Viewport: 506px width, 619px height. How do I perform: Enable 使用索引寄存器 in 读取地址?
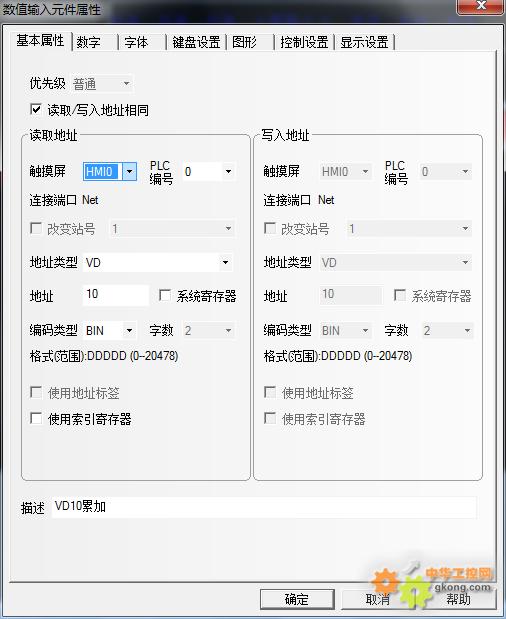pos(36,418)
